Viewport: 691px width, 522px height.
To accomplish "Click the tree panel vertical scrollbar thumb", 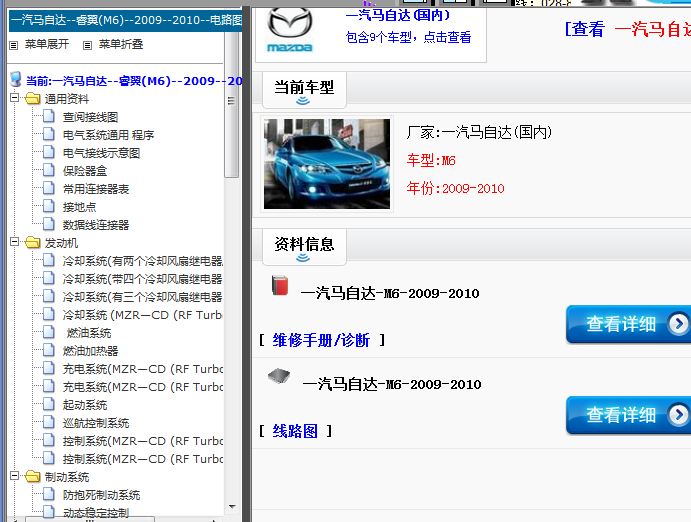I will pos(231,106).
